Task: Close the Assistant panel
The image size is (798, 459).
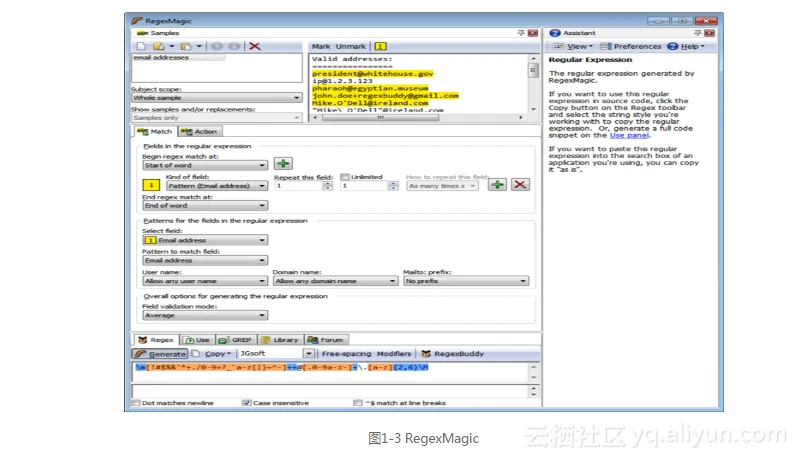Action: pyautogui.click(x=709, y=33)
